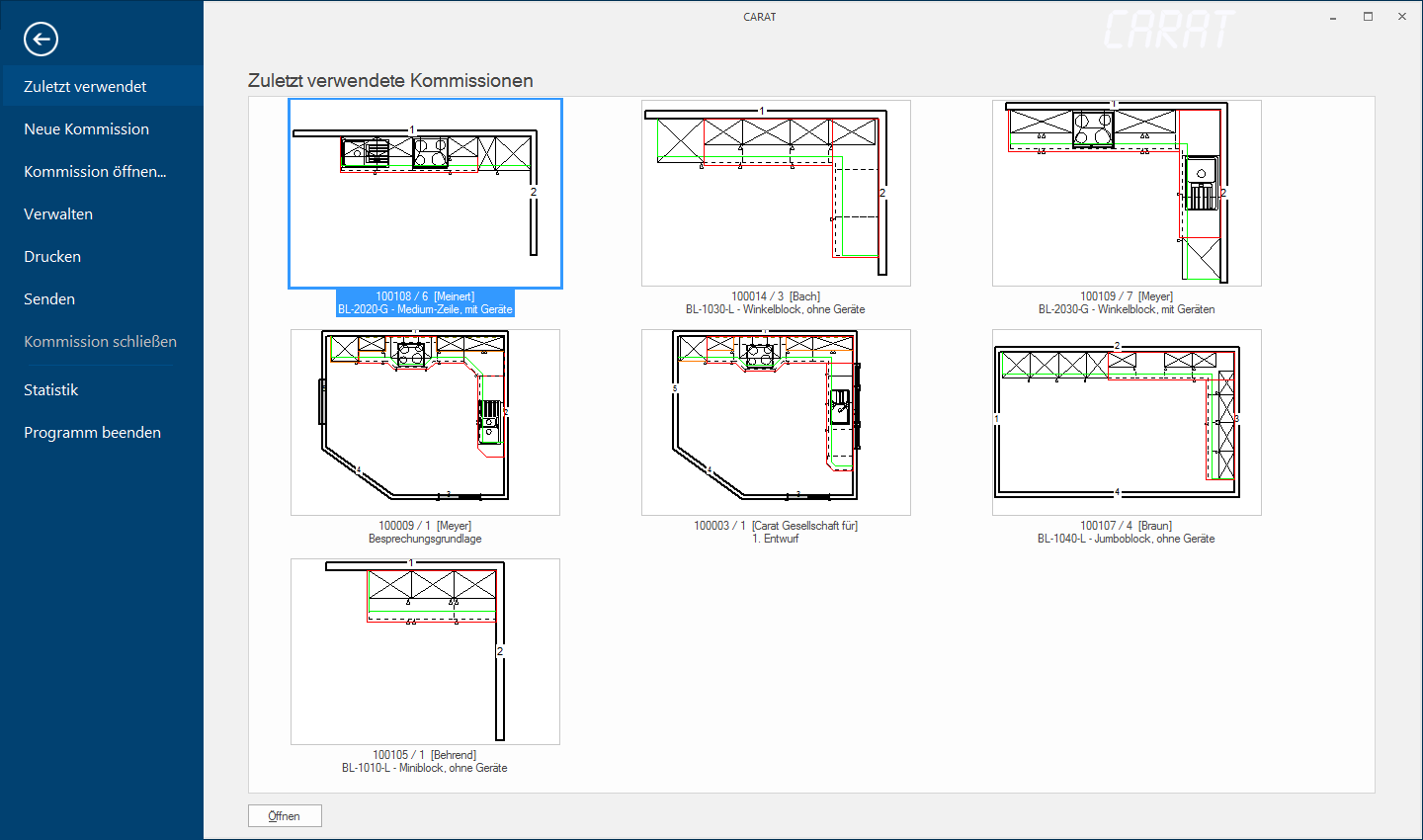The image size is (1423, 840).
Task: Select the 100105 / 1 Behrend Miniblock plan
Action: pos(425,652)
